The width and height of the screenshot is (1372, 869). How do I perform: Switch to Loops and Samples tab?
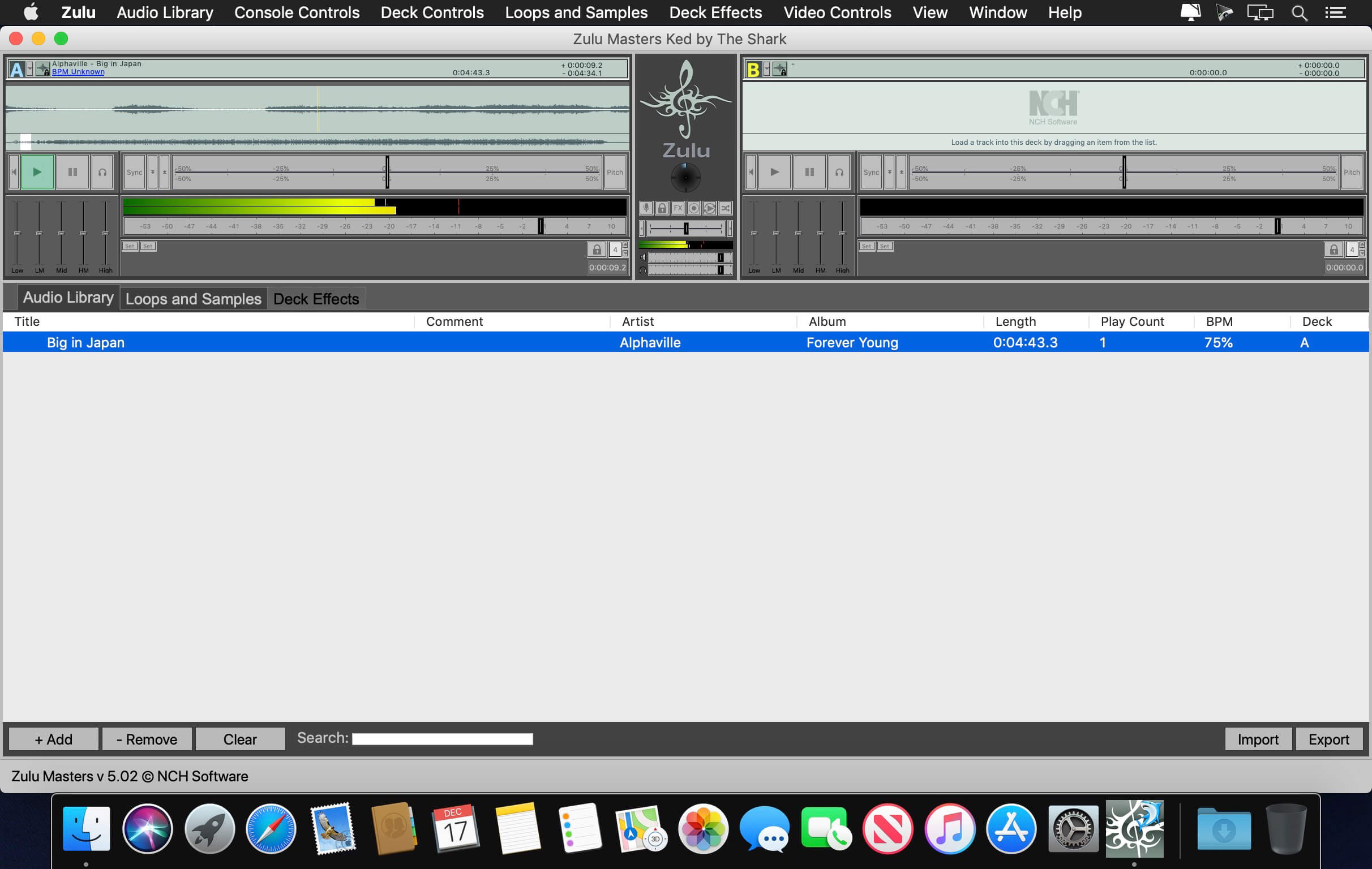193,298
